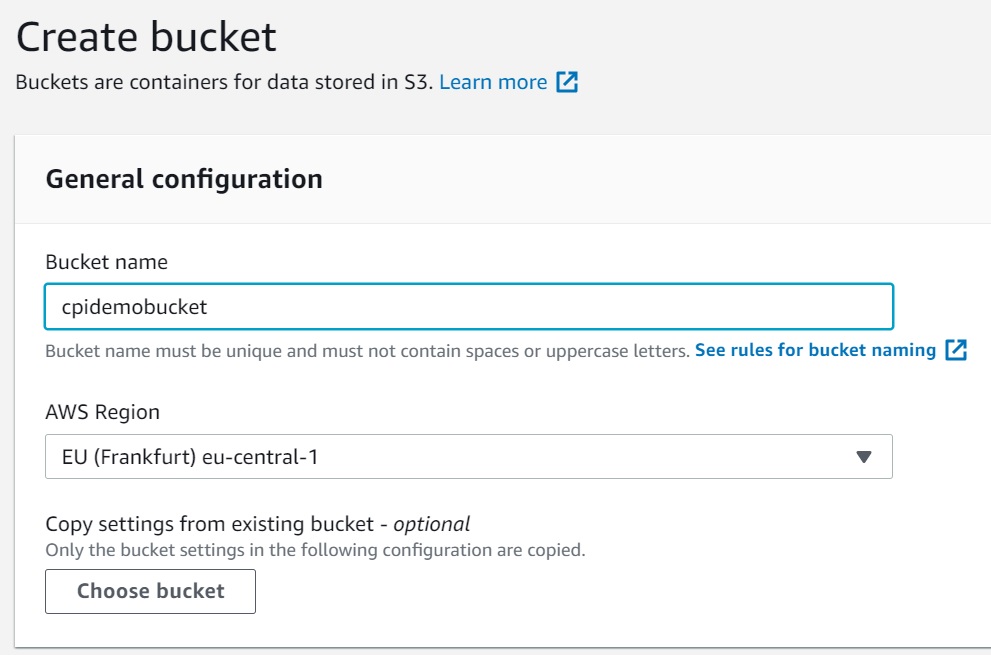Open the EU (Frankfurt) eu-central-1 region selector
991x655 pixels.
coord(469,456)
